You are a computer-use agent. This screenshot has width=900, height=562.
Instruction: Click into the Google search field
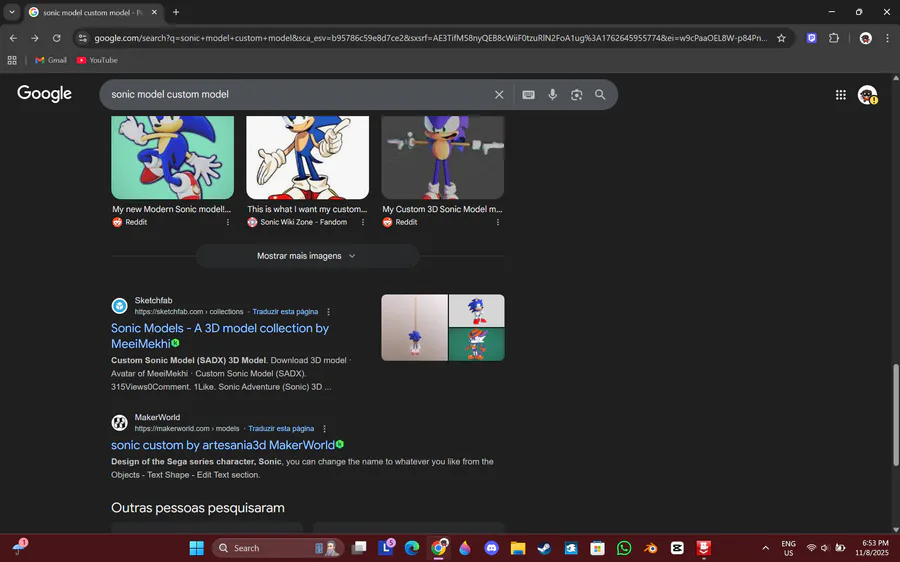coord(298,95)
